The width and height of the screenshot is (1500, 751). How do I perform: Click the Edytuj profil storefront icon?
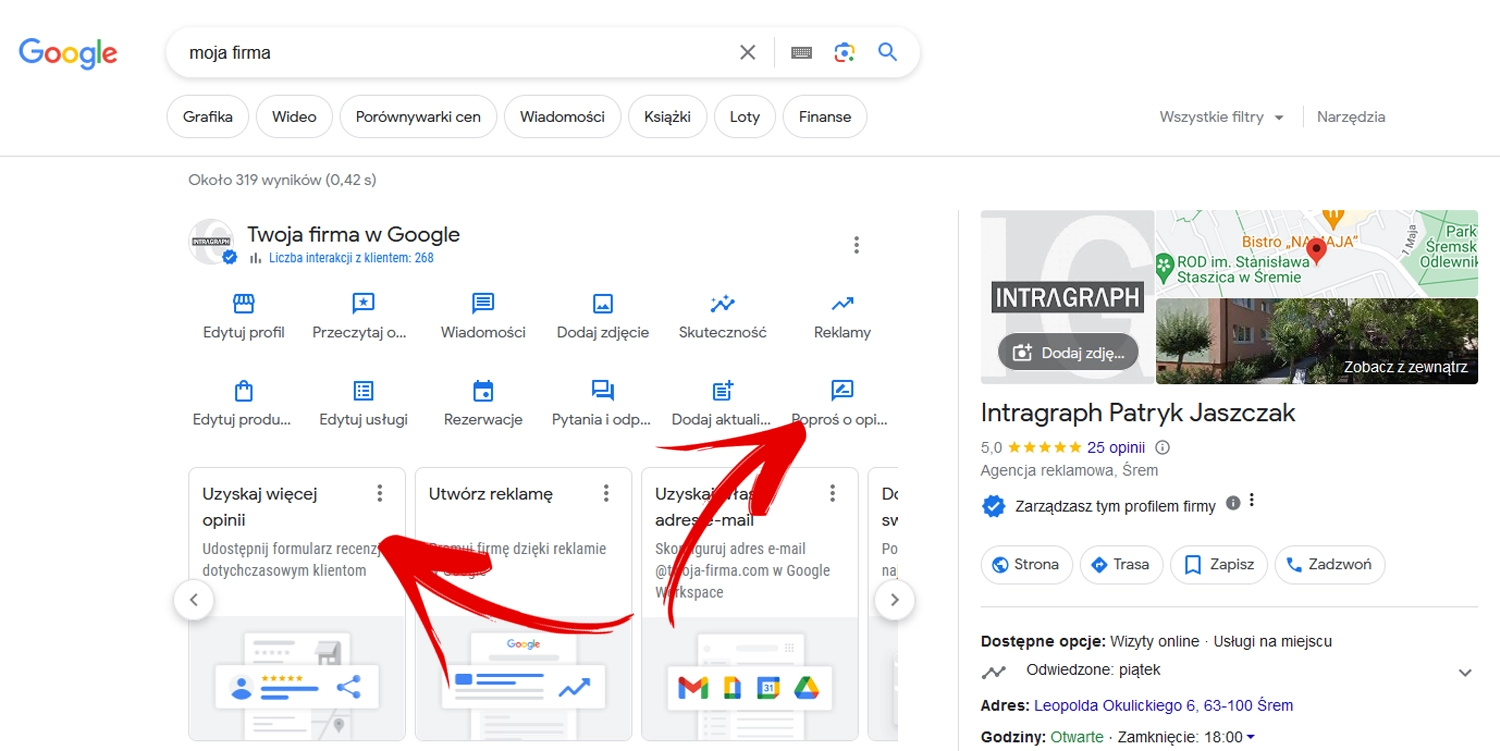[244, 304]
